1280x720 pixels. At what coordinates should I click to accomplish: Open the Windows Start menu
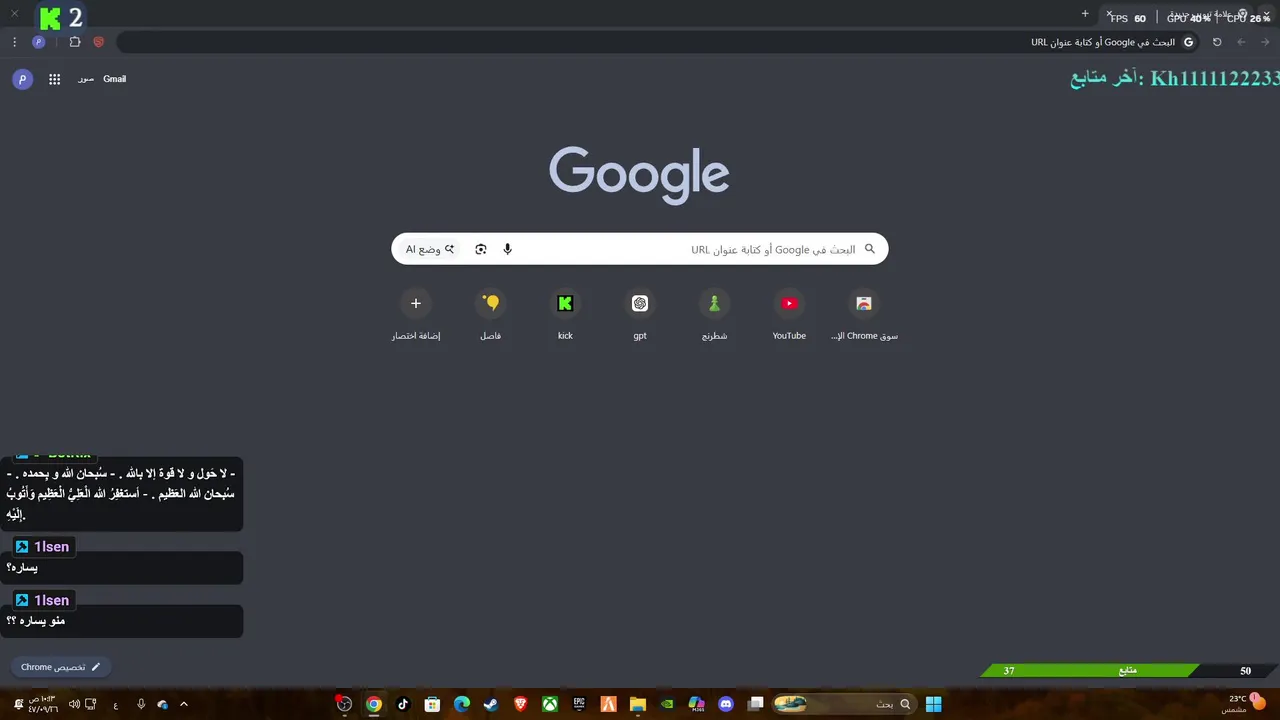(x=933, y=704)
